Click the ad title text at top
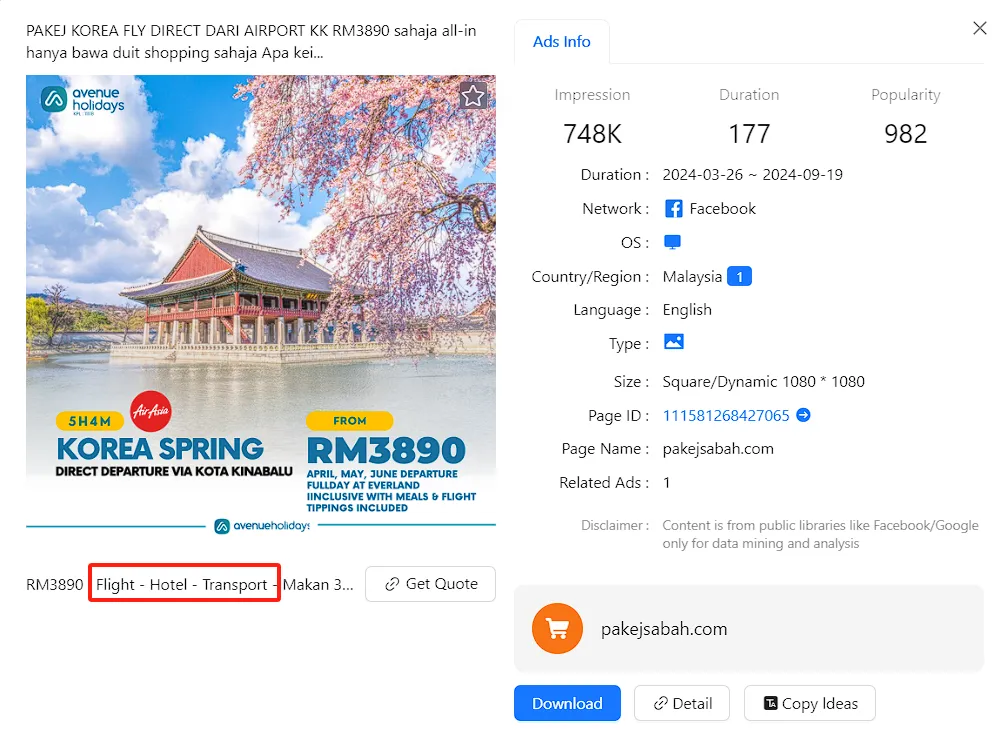This screenshot has width=1004, height=731. pos(251,41)
